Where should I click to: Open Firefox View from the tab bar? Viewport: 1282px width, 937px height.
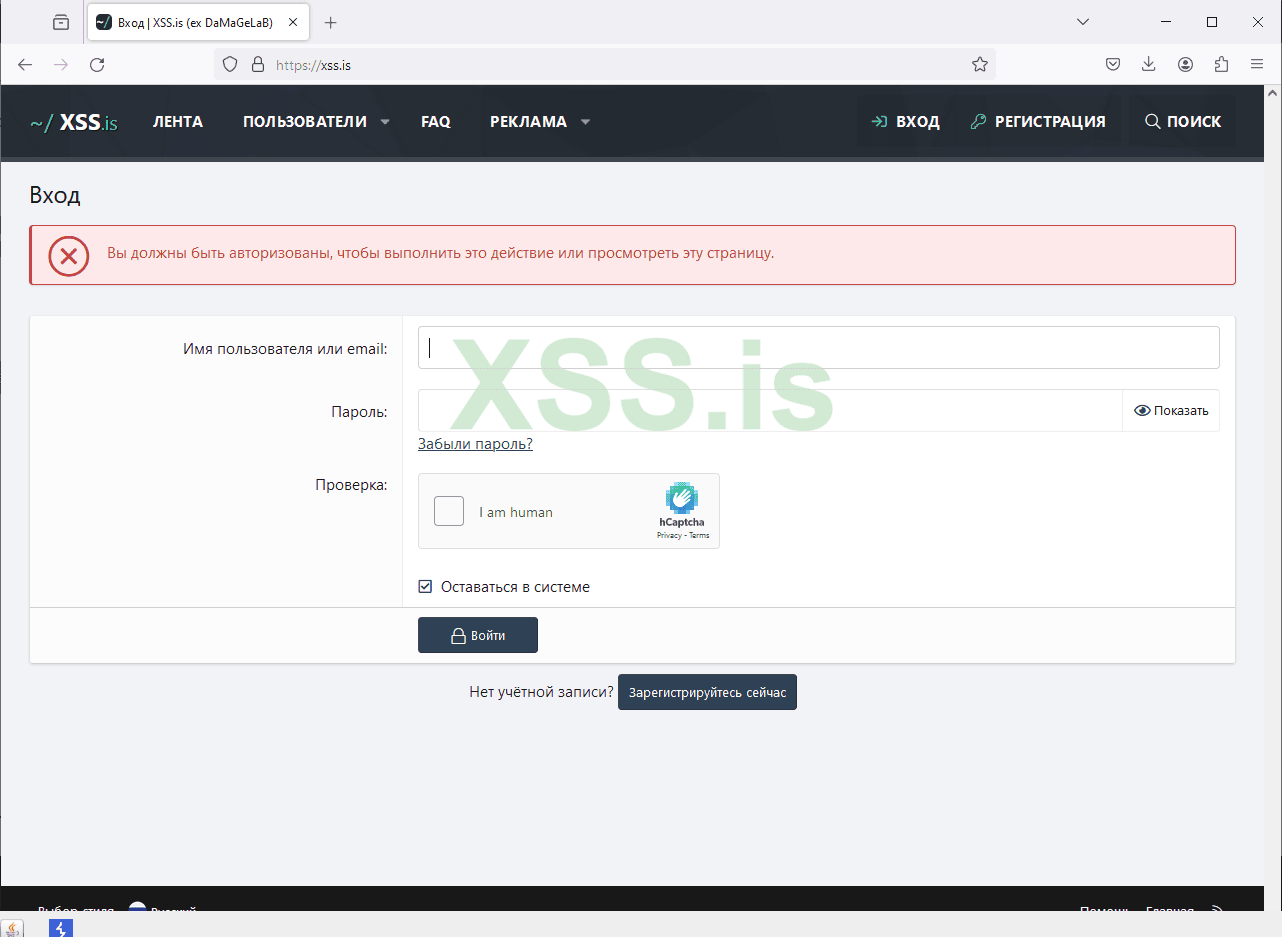coord(61,22)
